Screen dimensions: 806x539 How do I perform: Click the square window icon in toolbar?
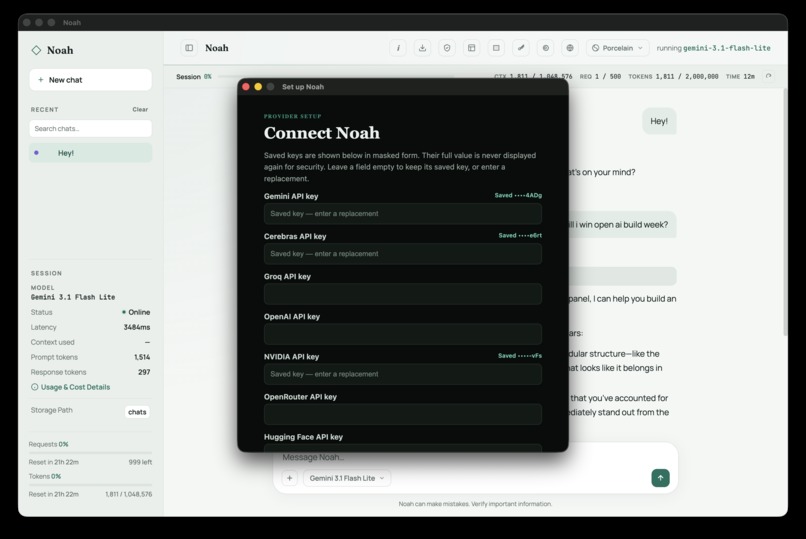point(496,48)
